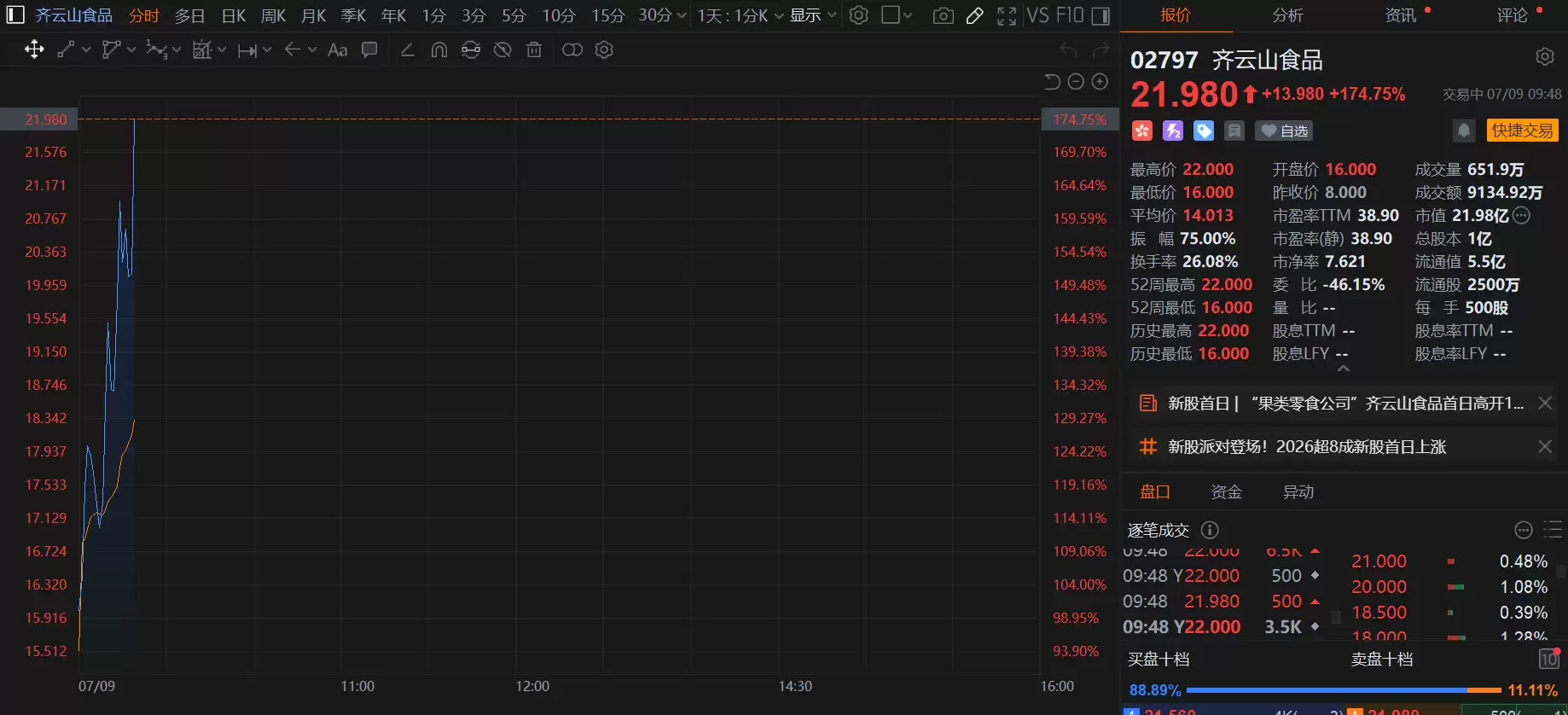This screenshot has height=715, width=1568.
Task: Expand wave tool variants arrow
Action: pos(177,49)
